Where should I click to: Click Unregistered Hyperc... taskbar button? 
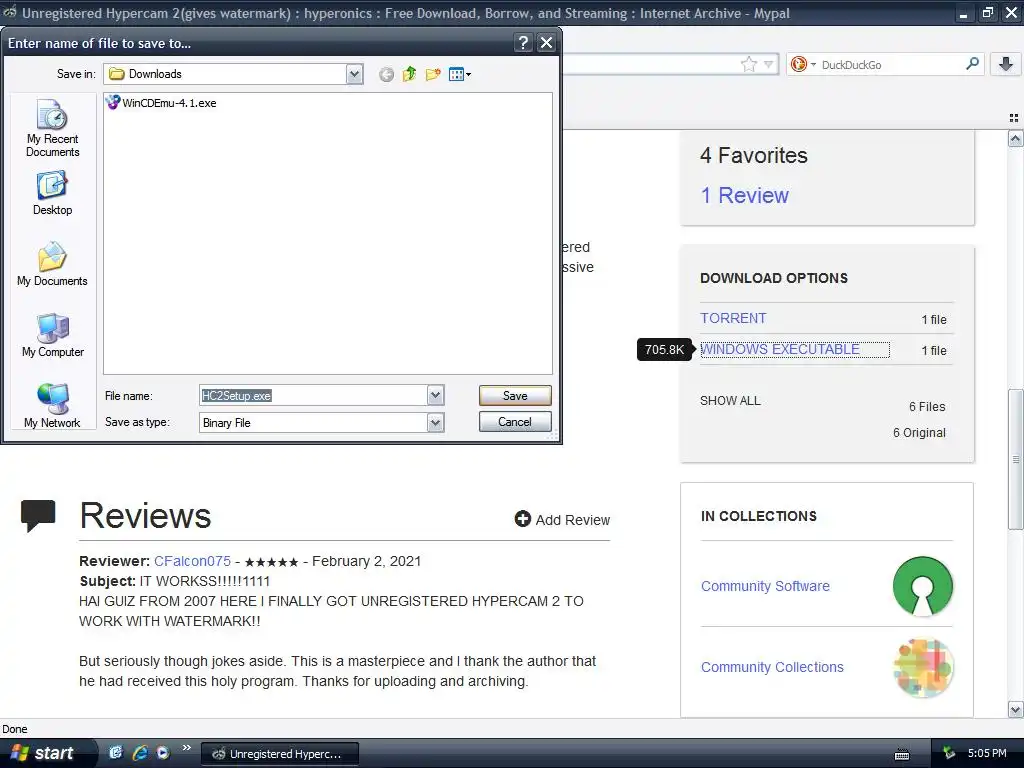tap(280, 754)
